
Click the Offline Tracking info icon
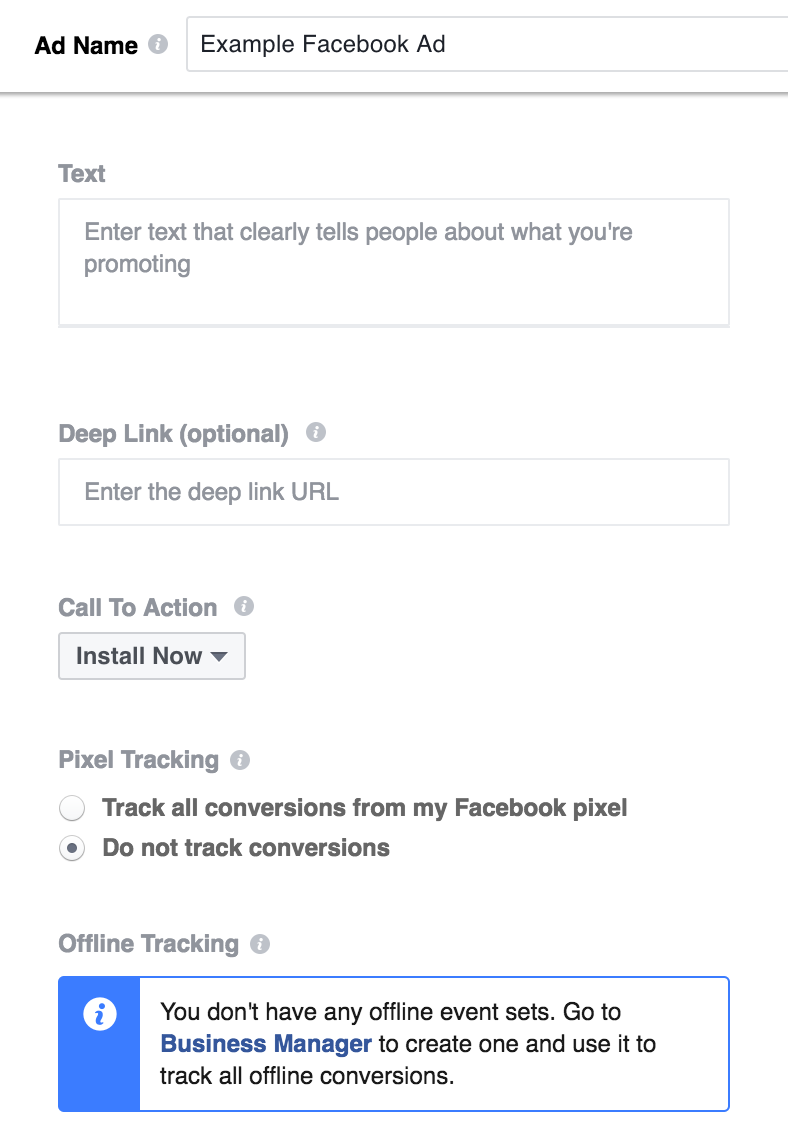260,944
